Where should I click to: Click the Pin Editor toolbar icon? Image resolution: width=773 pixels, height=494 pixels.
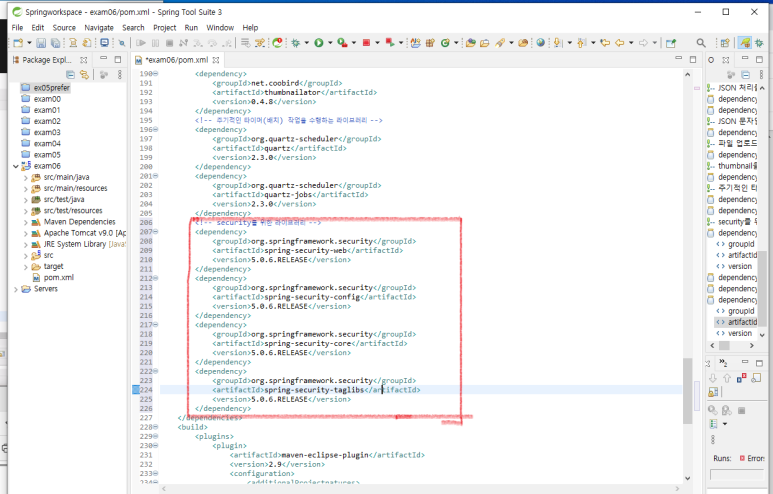click(x=671, y=43)
